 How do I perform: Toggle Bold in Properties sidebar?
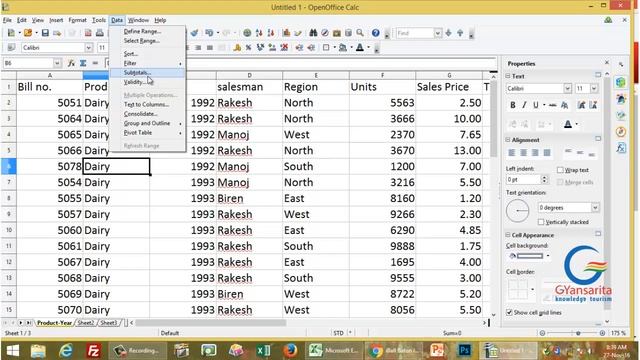(x=513, y=105)
